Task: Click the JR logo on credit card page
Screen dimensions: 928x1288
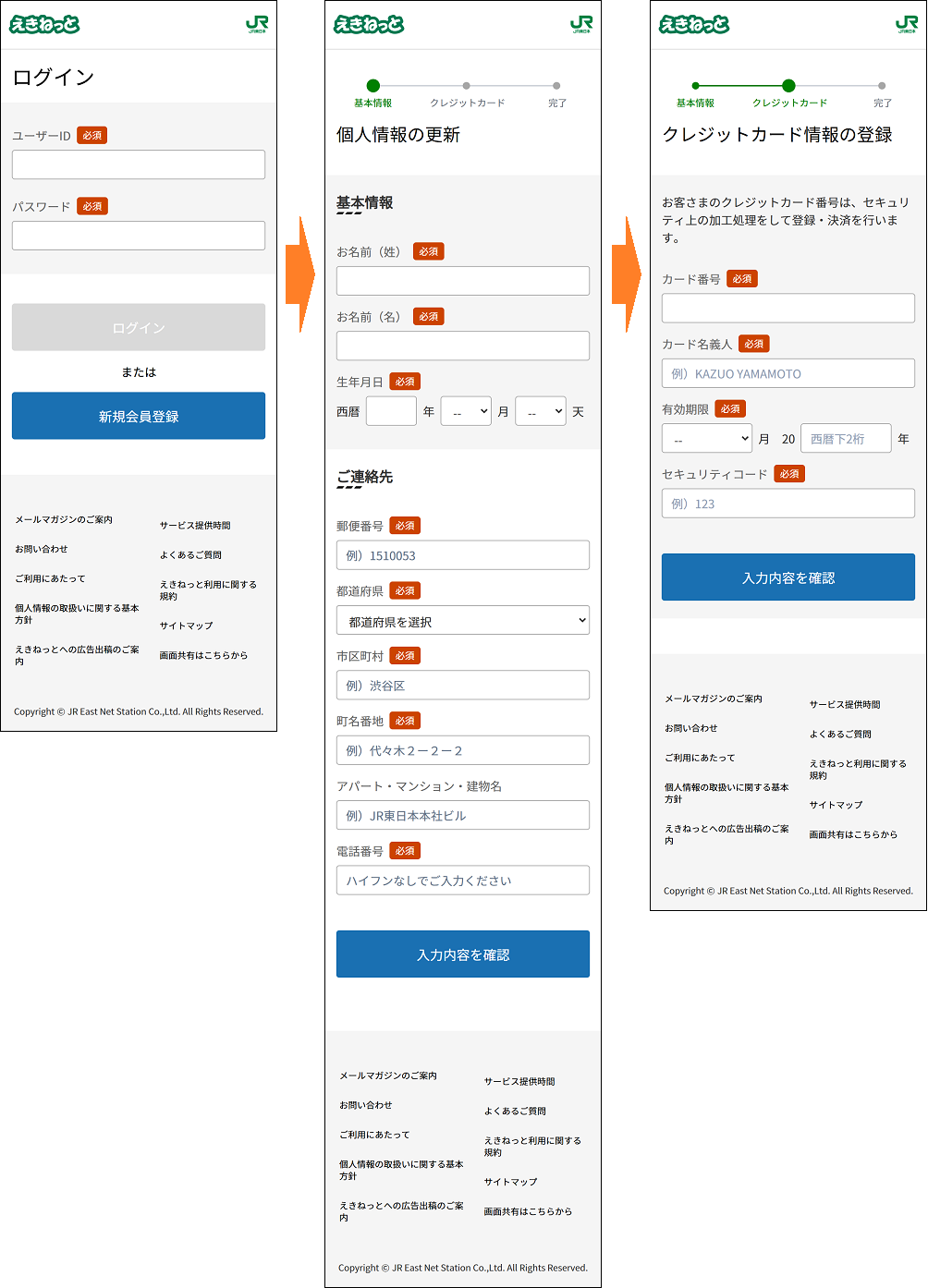Action: click(907, 25)
